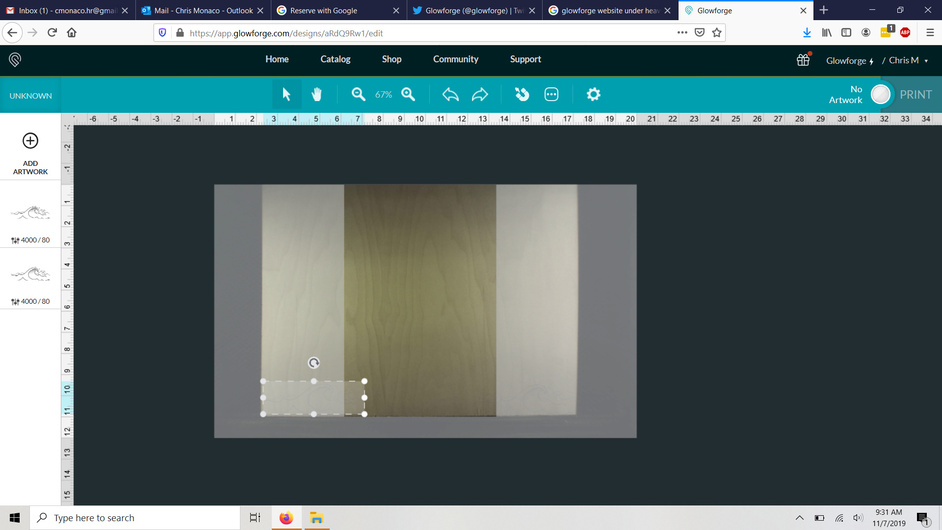Undo the last action
This screenshot has width=942, height=530.
pos(450,94)
